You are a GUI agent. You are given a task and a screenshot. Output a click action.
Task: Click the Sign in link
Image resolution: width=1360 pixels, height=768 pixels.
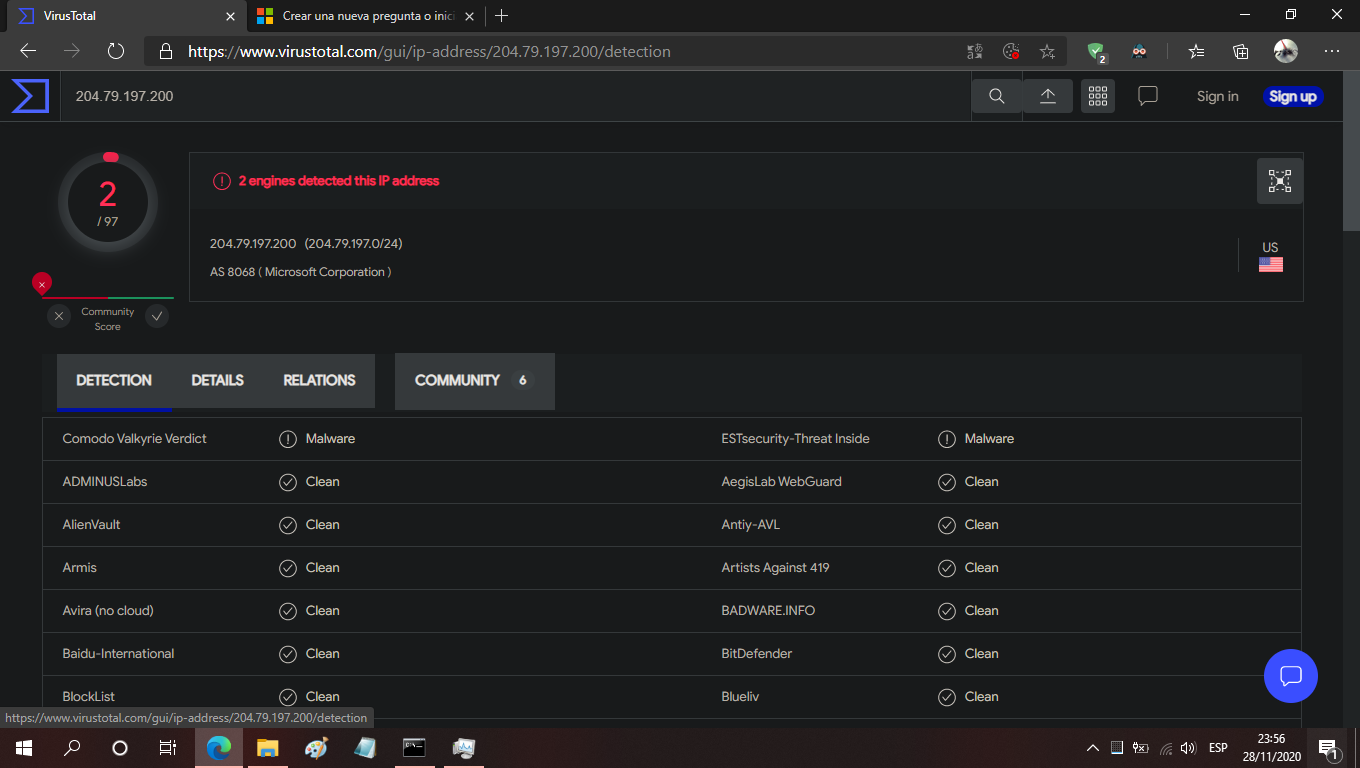(1217, 96)
